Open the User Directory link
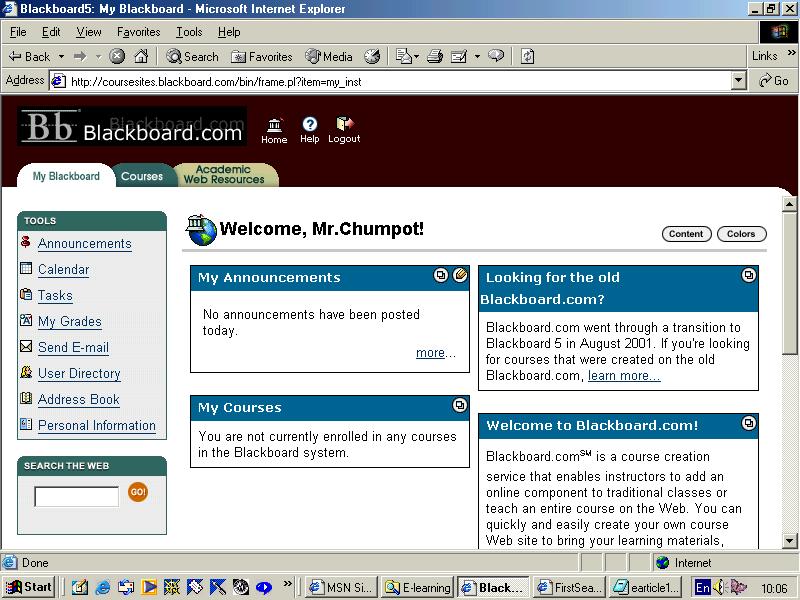The width and height of the screenshot is (800, 600). click(79, 373)
